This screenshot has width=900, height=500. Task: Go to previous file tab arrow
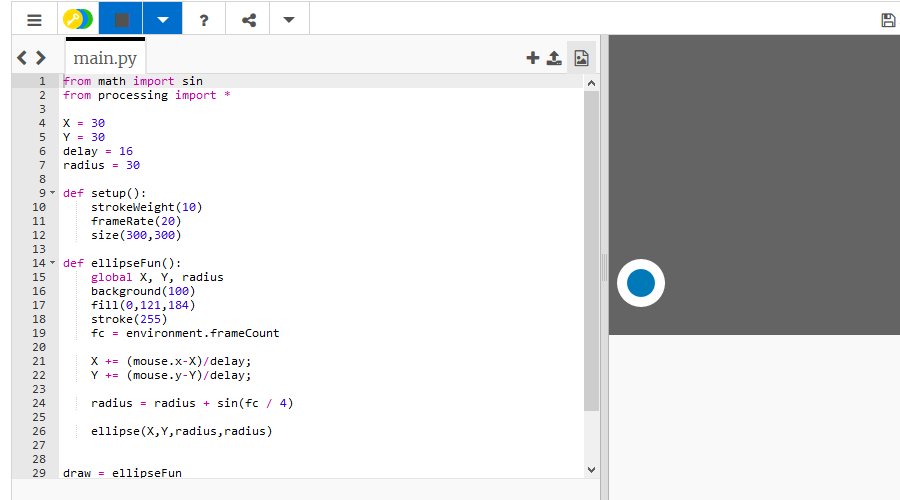[x=22, y=57]
